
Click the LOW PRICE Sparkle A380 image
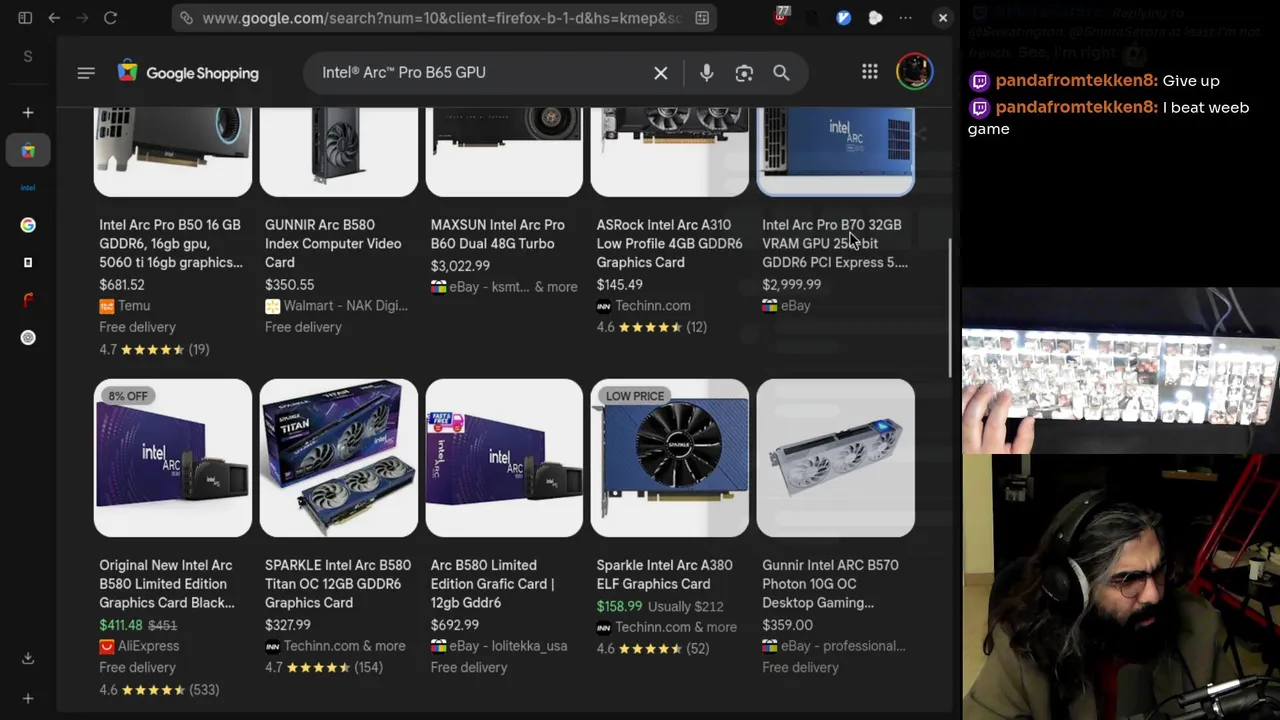(670, 458)
